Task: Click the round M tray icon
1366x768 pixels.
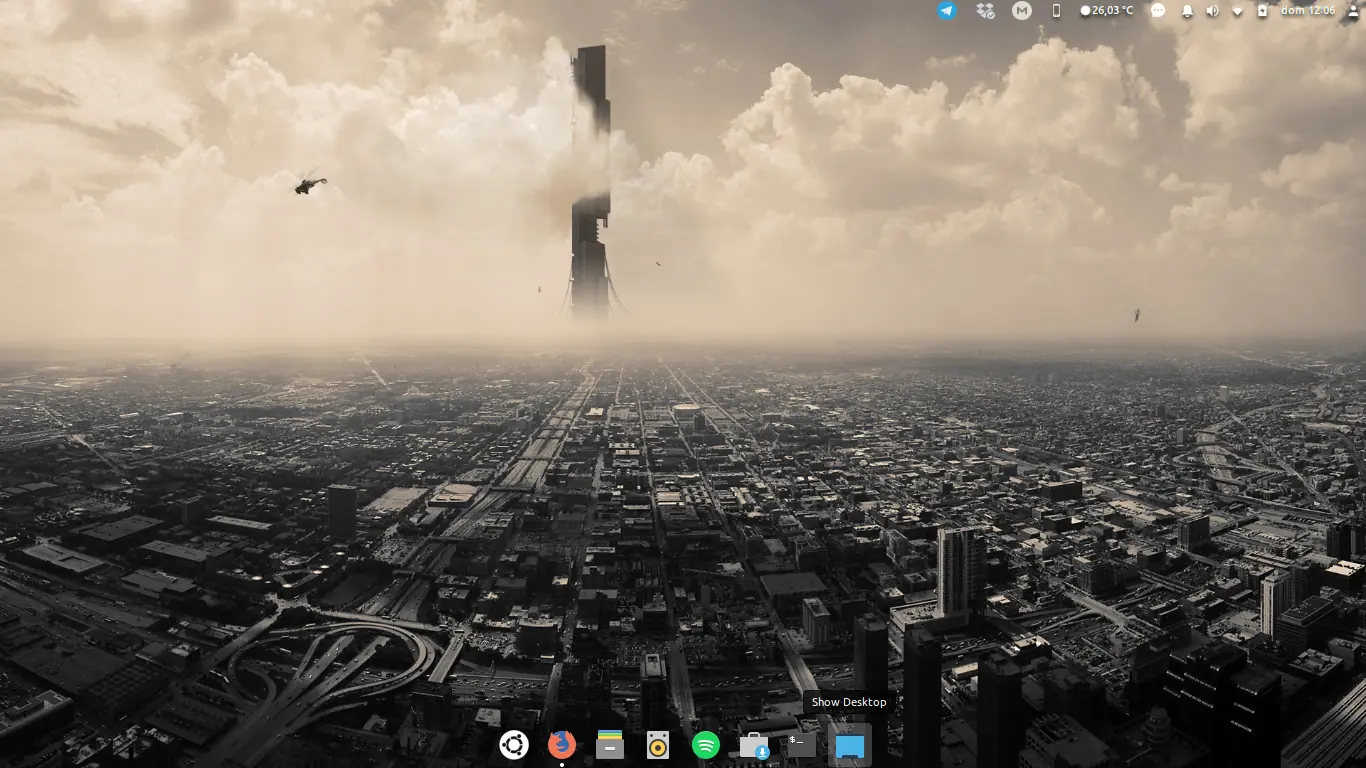Action: click(1021, 11)
